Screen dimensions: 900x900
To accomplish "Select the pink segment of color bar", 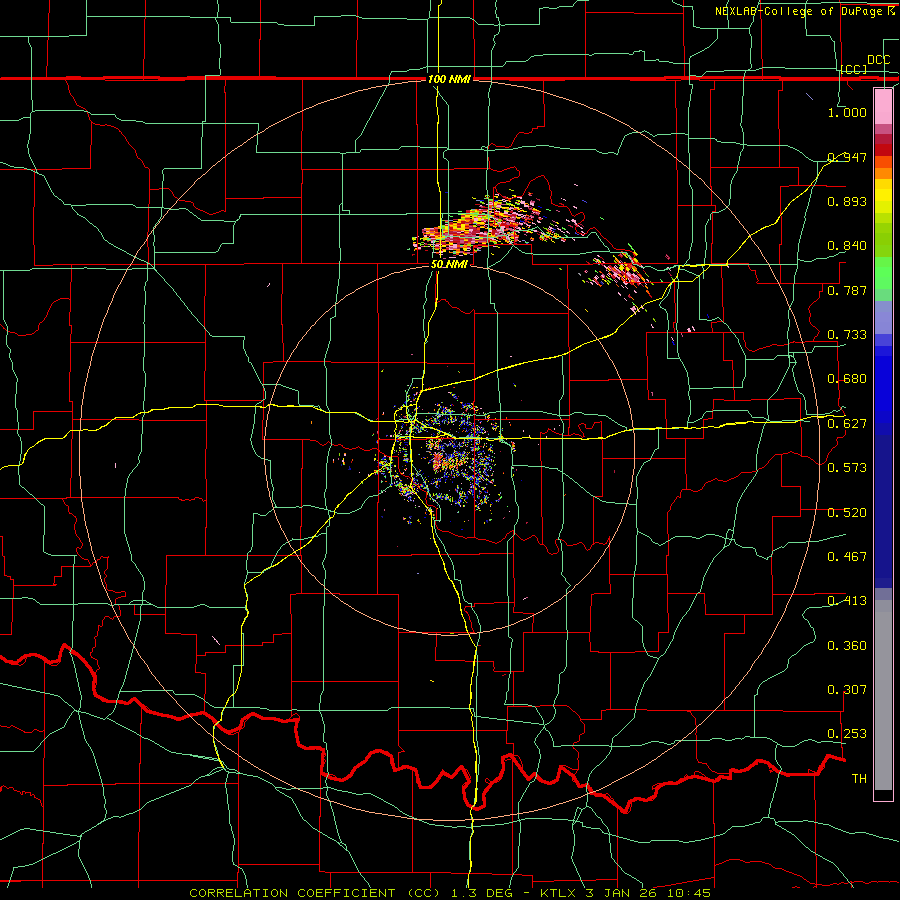I will click(x=883, y=107).
